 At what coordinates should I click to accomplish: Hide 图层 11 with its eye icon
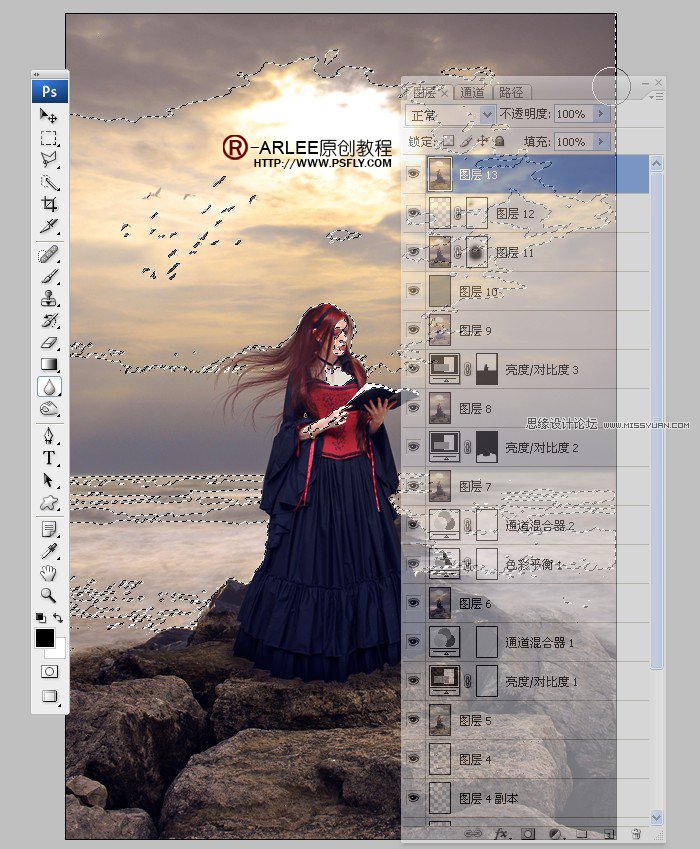(414, 252)
